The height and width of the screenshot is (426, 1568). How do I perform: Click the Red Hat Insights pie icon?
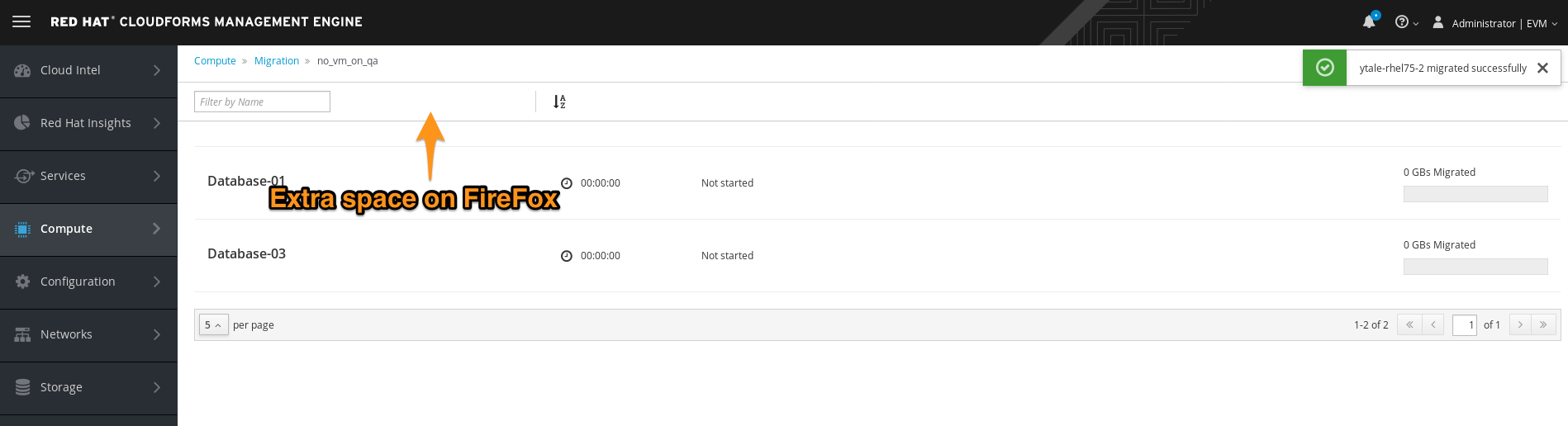point(22,123)
